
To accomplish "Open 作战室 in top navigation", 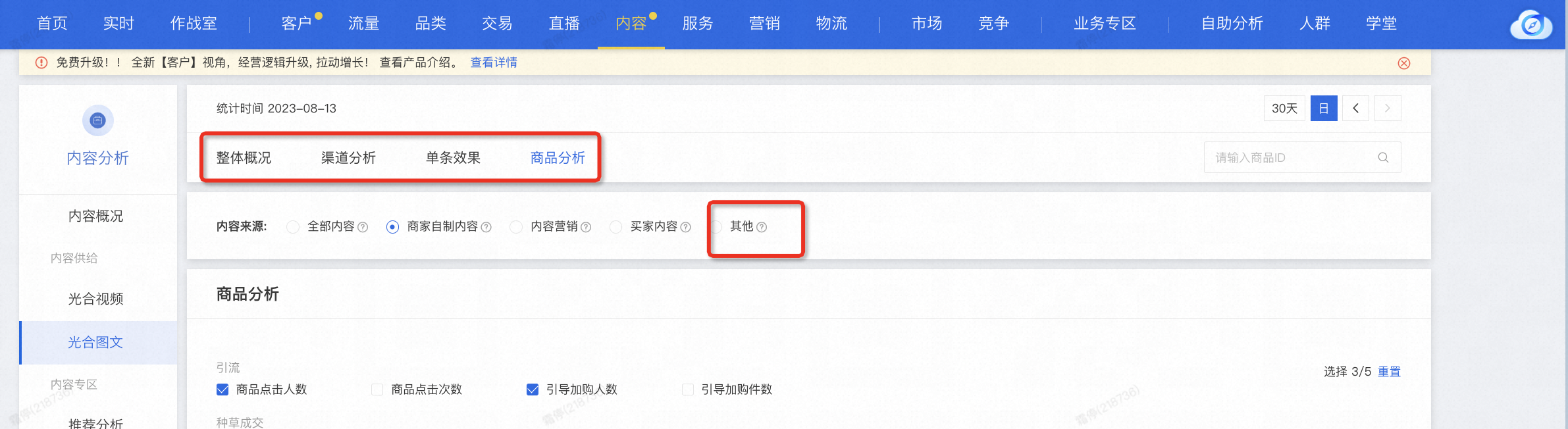I will coord(194,24).
